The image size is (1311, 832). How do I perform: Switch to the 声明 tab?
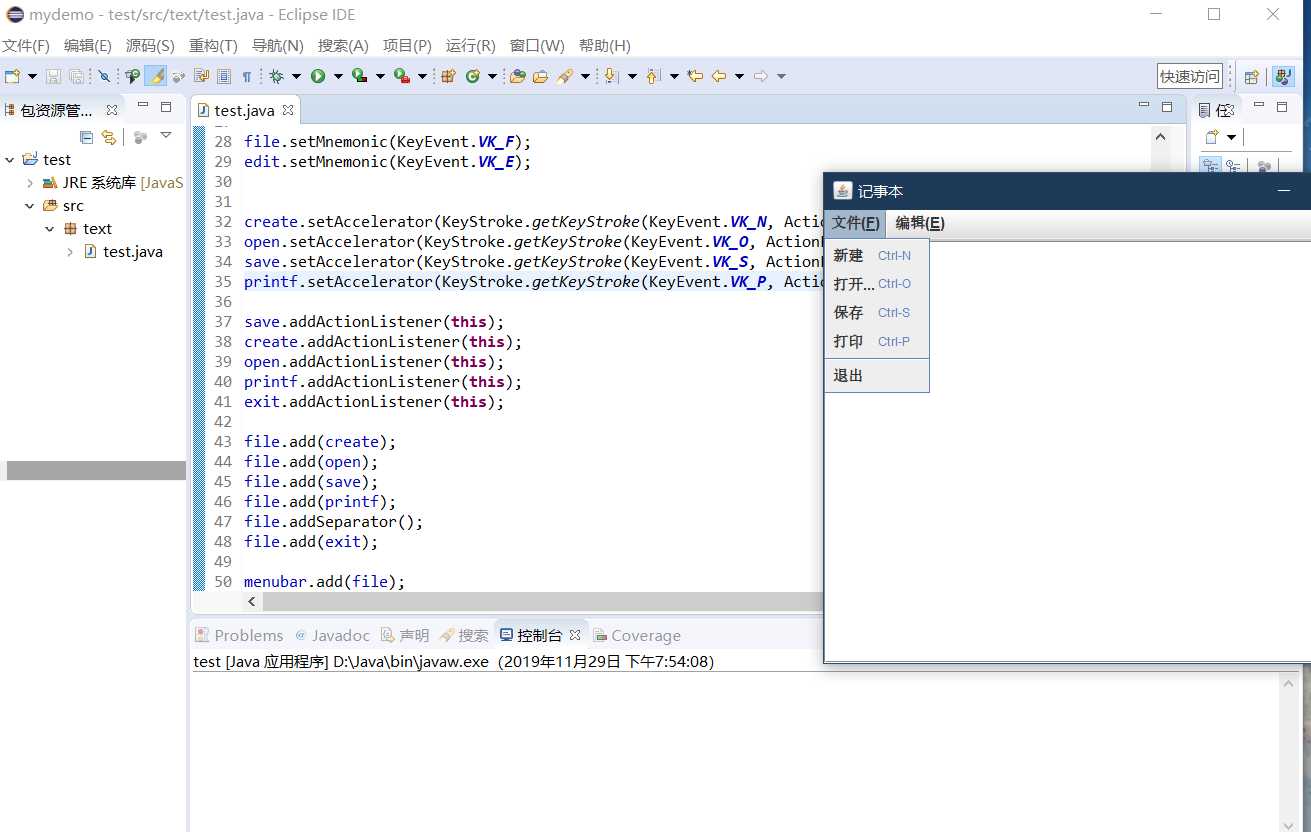click(405, 635)
